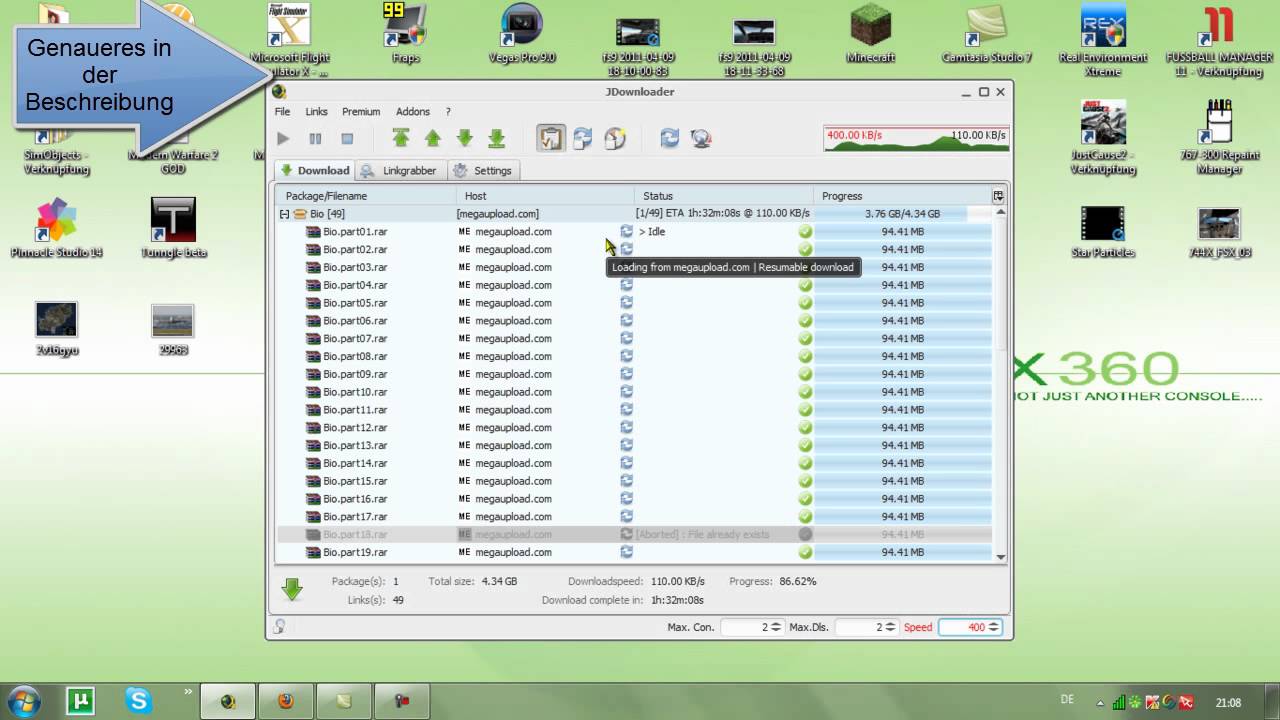Open the Fraps desktop shortcut
This screenshot has width=1280, height=720.
405,33
